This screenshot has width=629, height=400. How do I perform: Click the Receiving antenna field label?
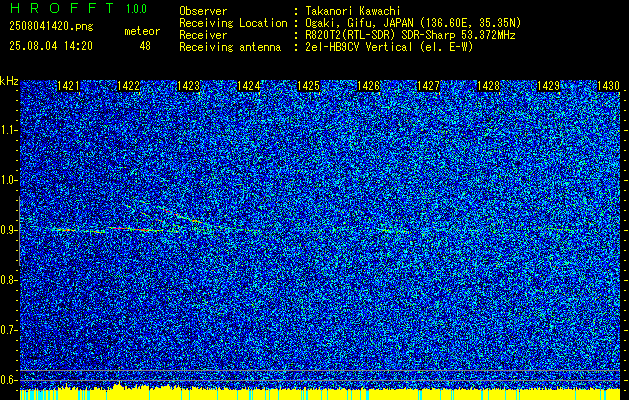click(230, 47)
